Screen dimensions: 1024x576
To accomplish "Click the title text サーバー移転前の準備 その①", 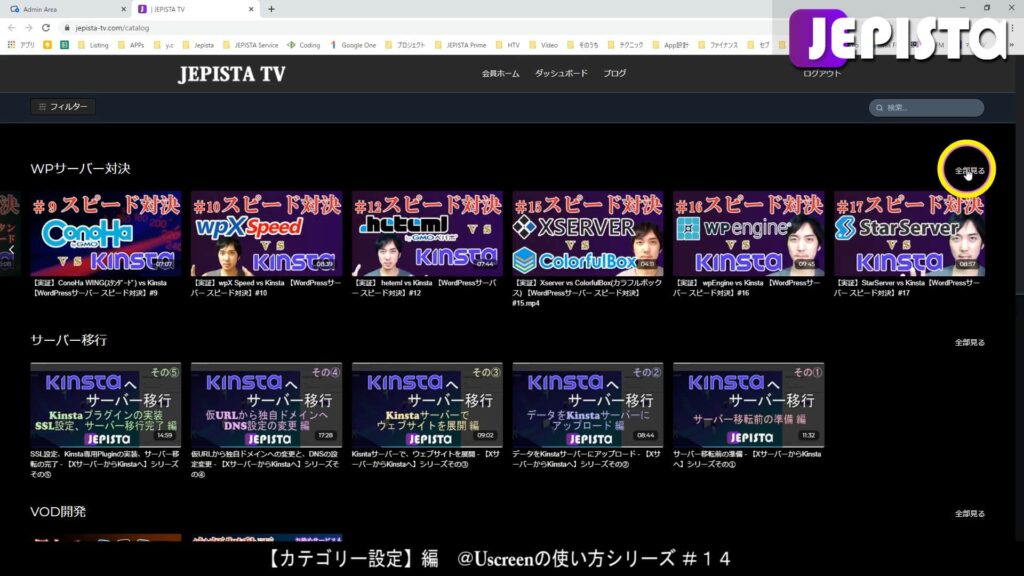I will (747, 459).
